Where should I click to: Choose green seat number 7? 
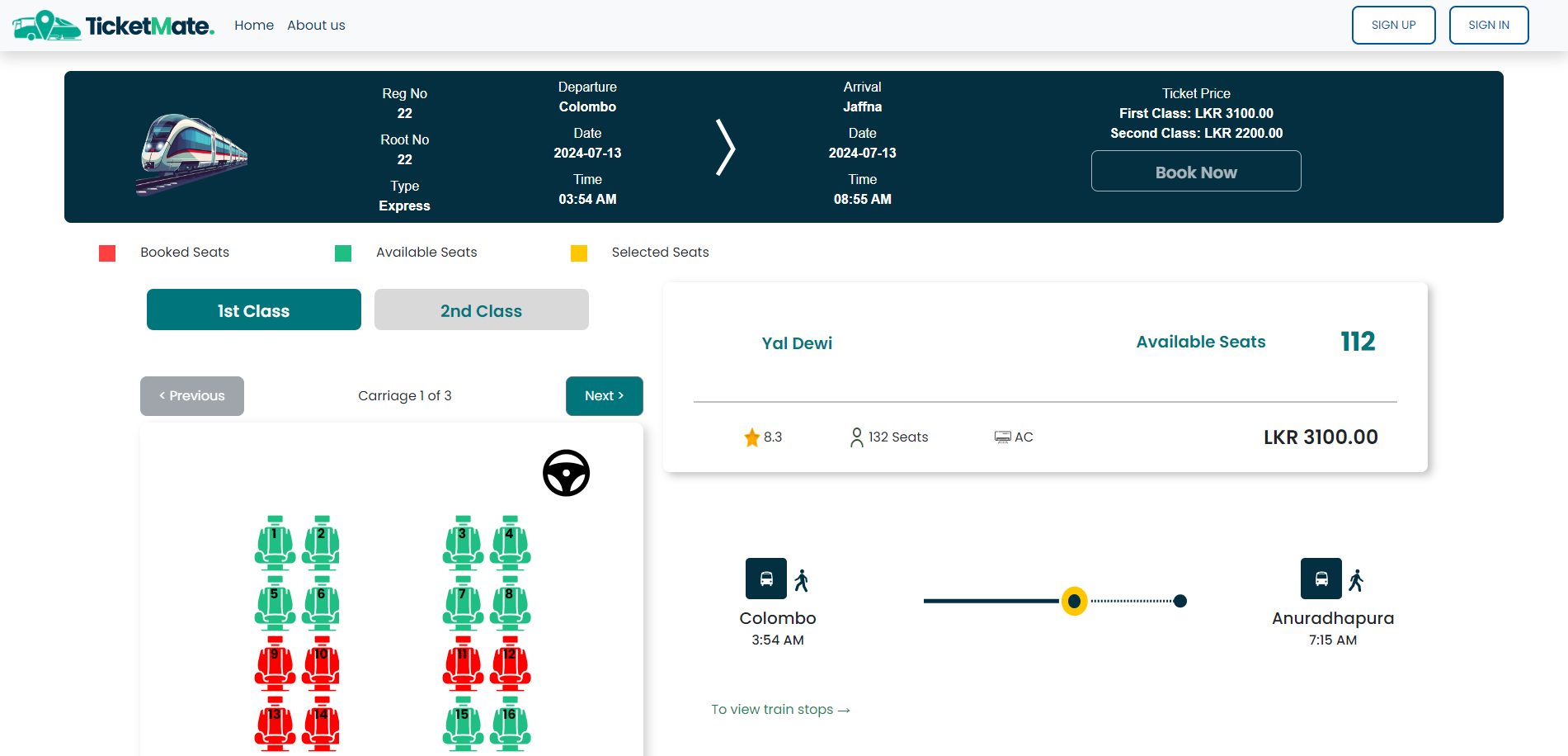pos(463,603)
